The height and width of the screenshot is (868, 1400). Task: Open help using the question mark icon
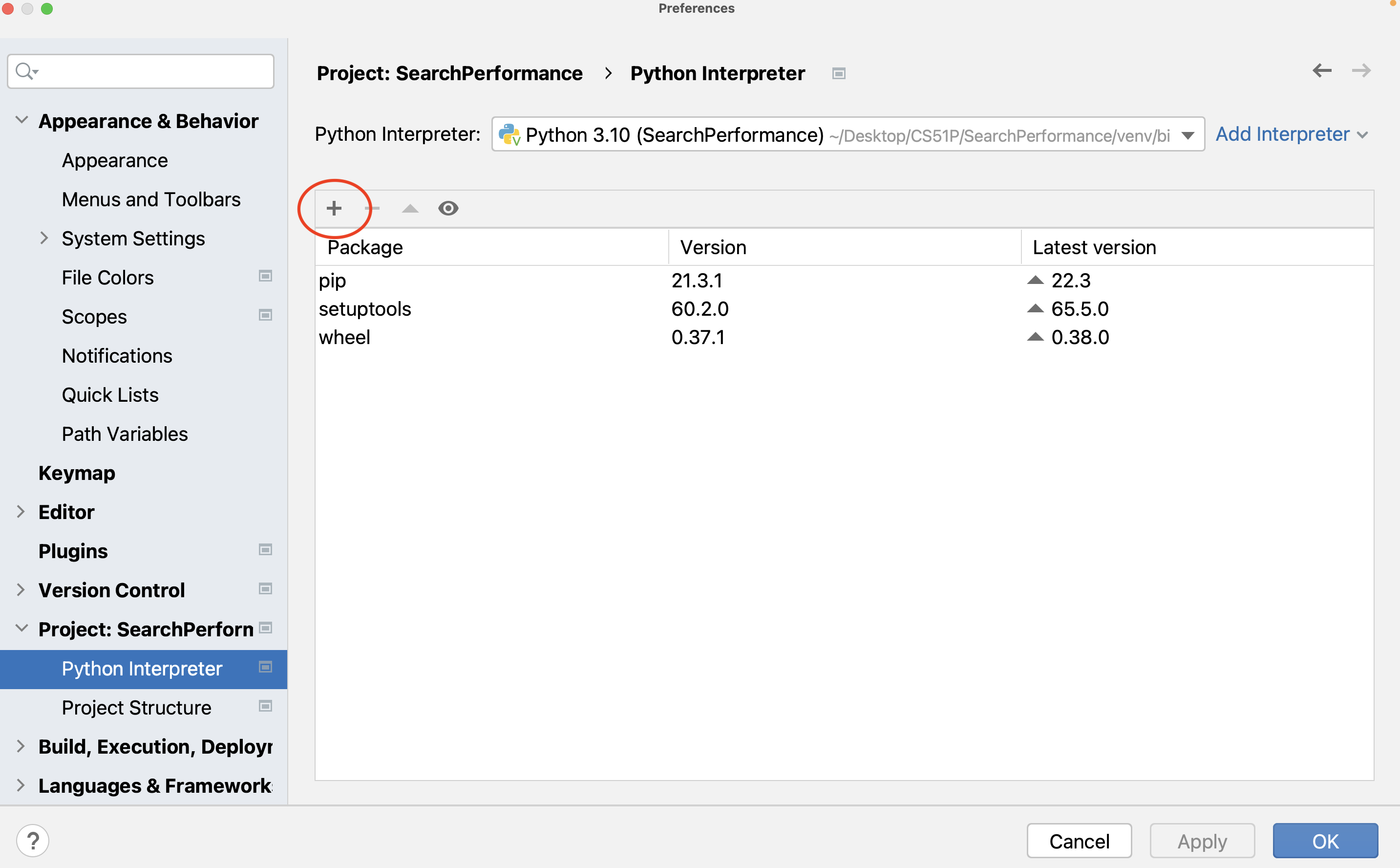coord(34,840)
